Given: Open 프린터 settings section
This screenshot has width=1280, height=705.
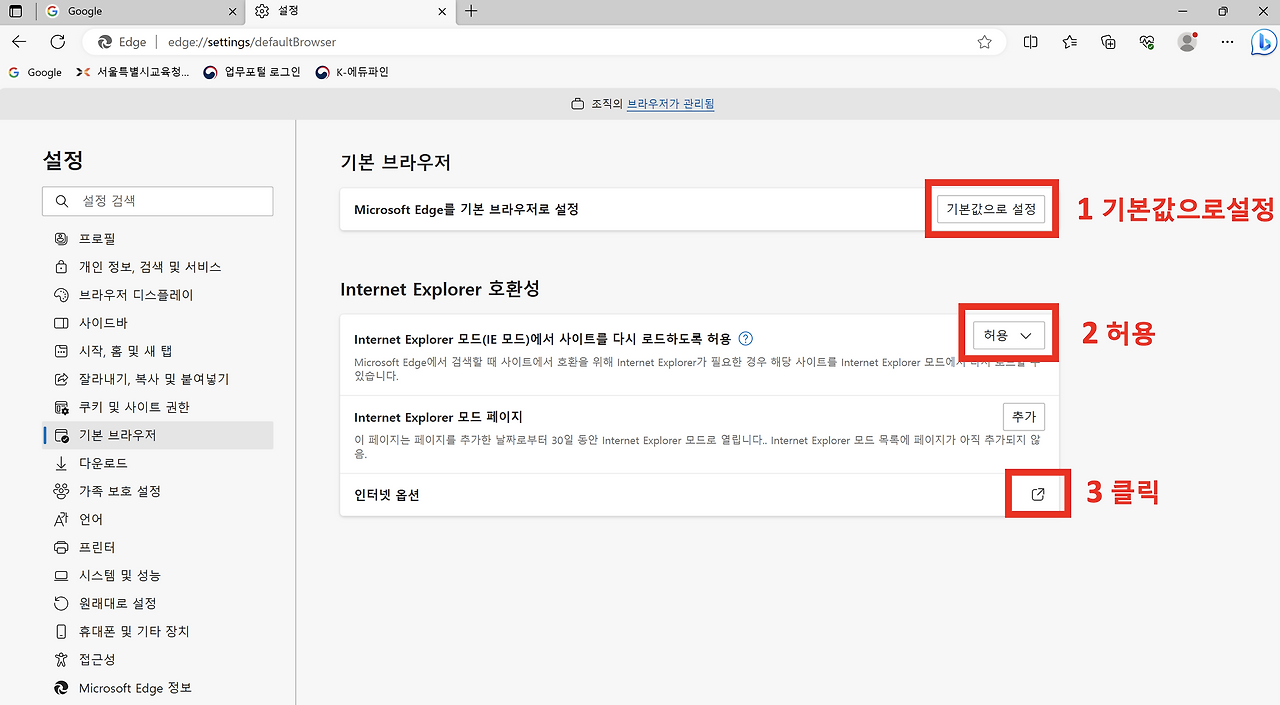Looking at the screenshot, I should pyautogui.click(x=158, y=547).
